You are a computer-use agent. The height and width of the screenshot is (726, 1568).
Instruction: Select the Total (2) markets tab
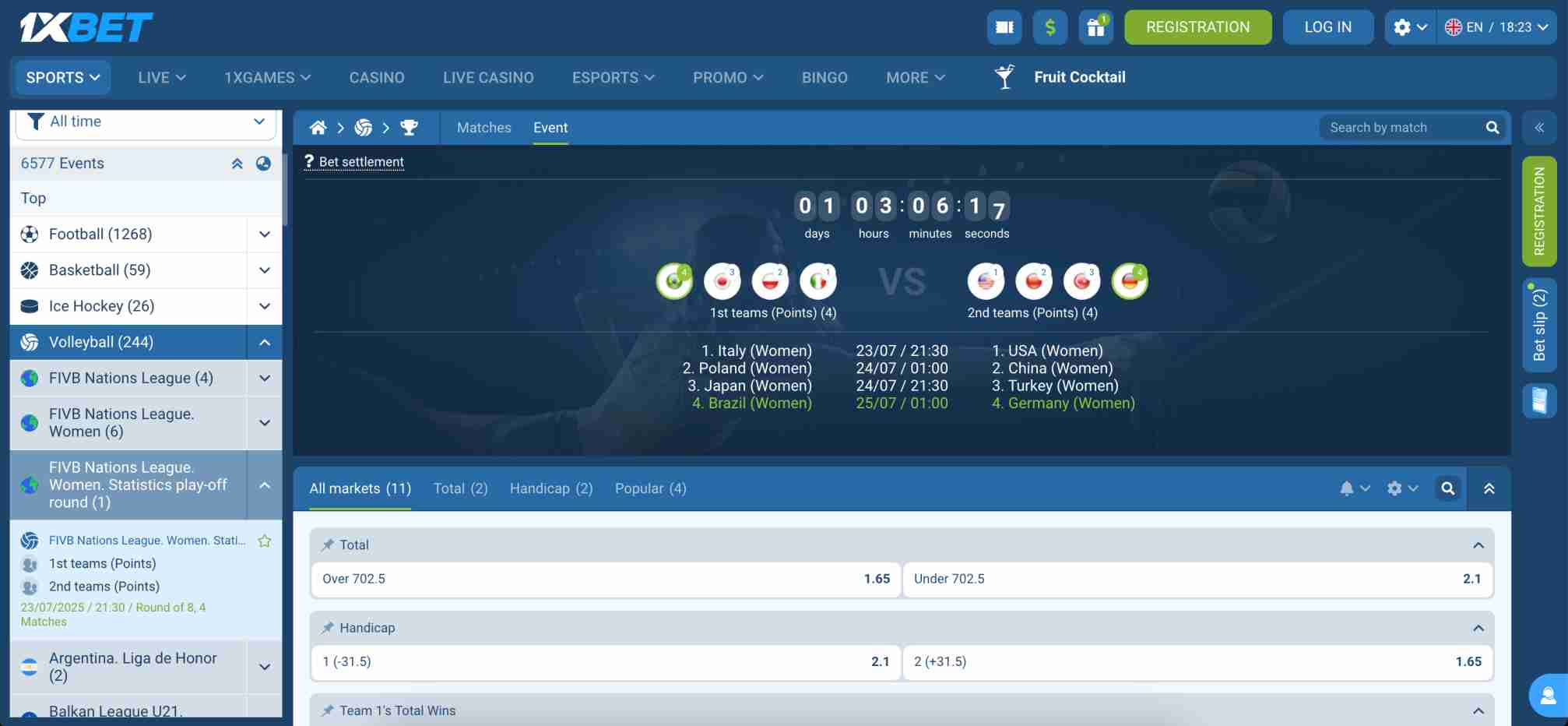(x=460, y=488)
